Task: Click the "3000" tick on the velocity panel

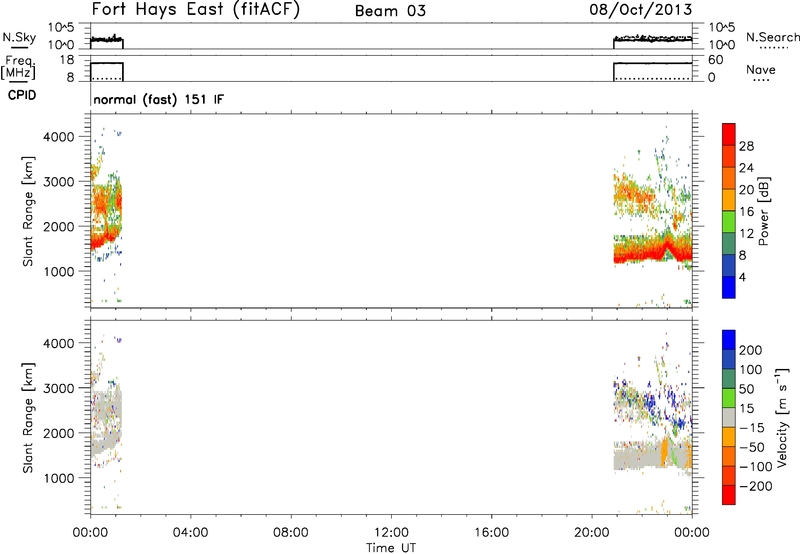Action: (x=59, y=388)
